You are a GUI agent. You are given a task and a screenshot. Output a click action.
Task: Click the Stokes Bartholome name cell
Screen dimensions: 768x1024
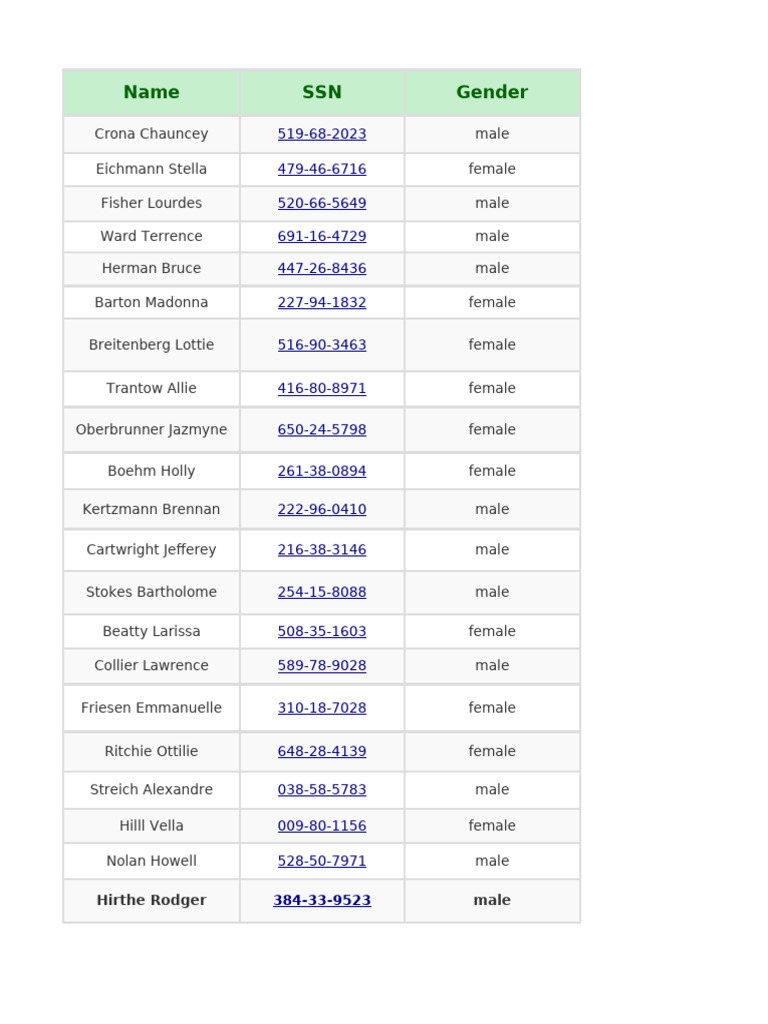tap(151, 592)
